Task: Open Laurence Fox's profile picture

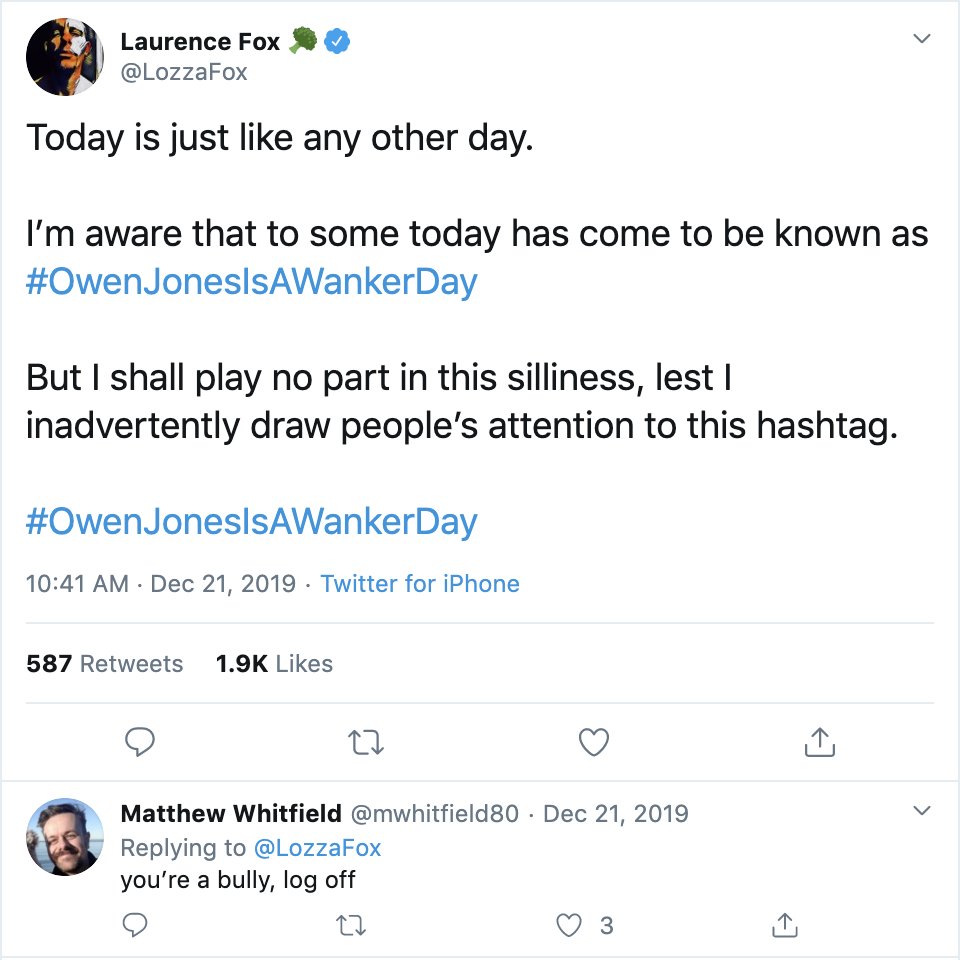Action: [65, 57]
